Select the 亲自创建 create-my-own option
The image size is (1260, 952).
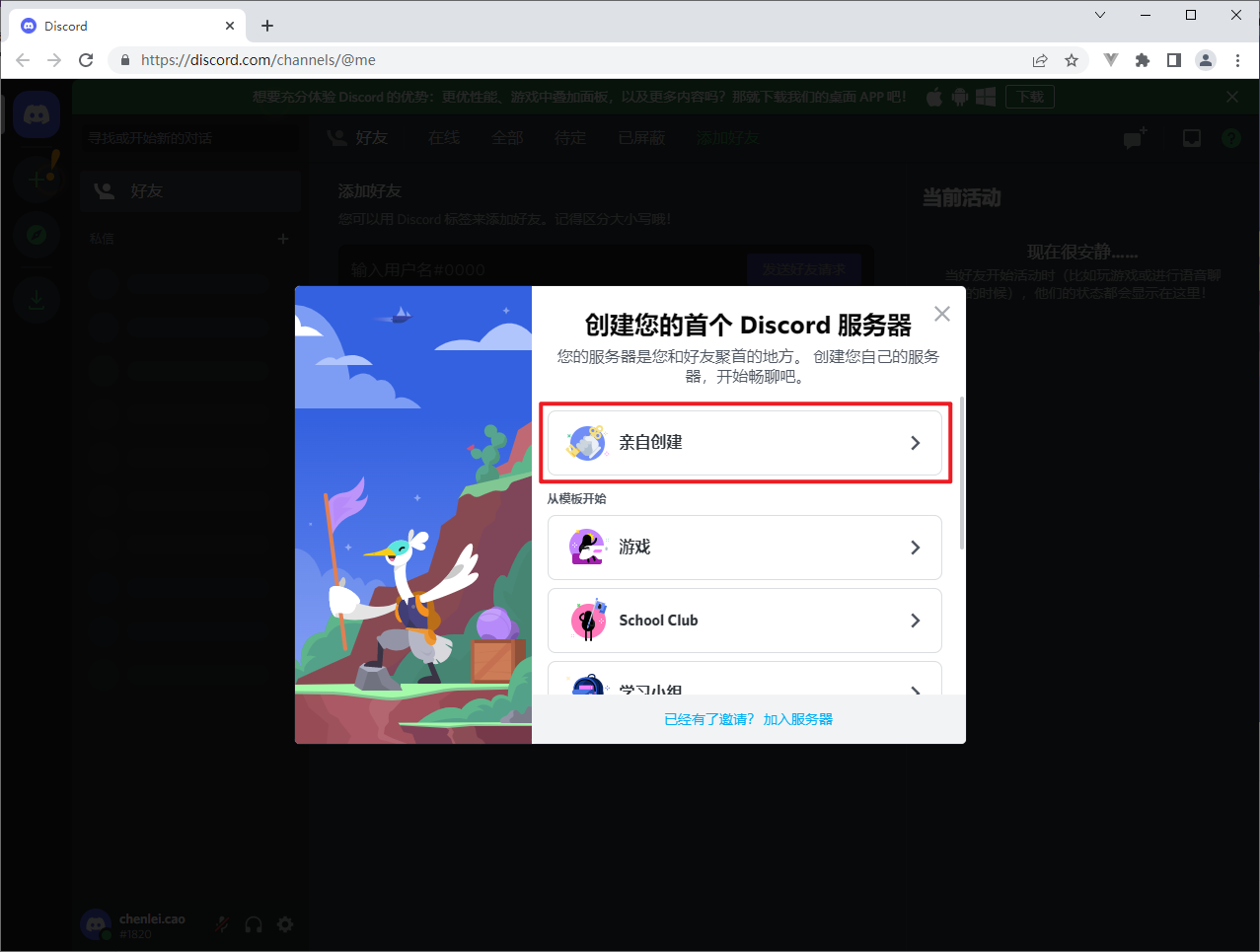744,443
